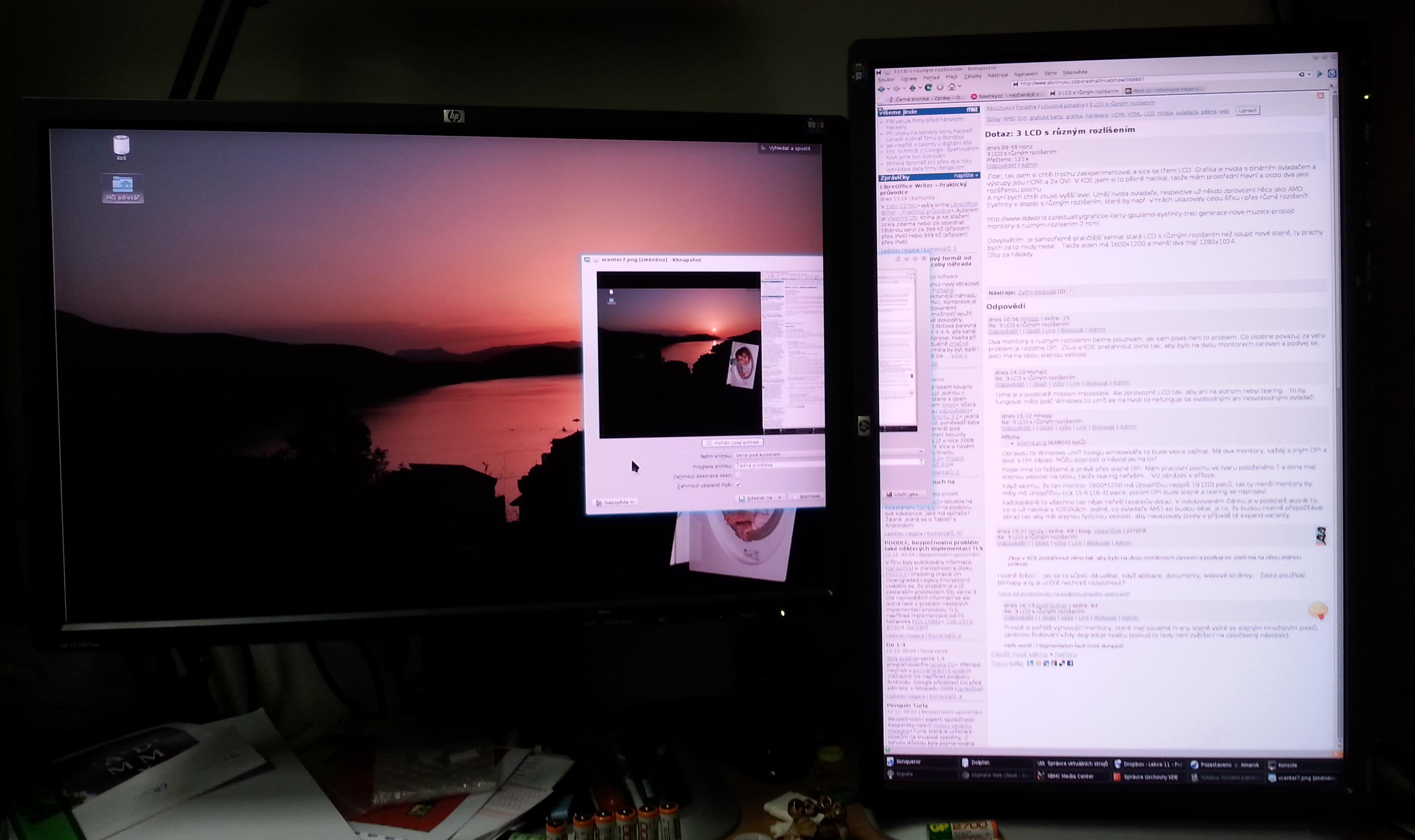The image size is (1415, 840).
Task: Open Správce virtuálních strojů taskbar entry
Action: (1072, 764)
